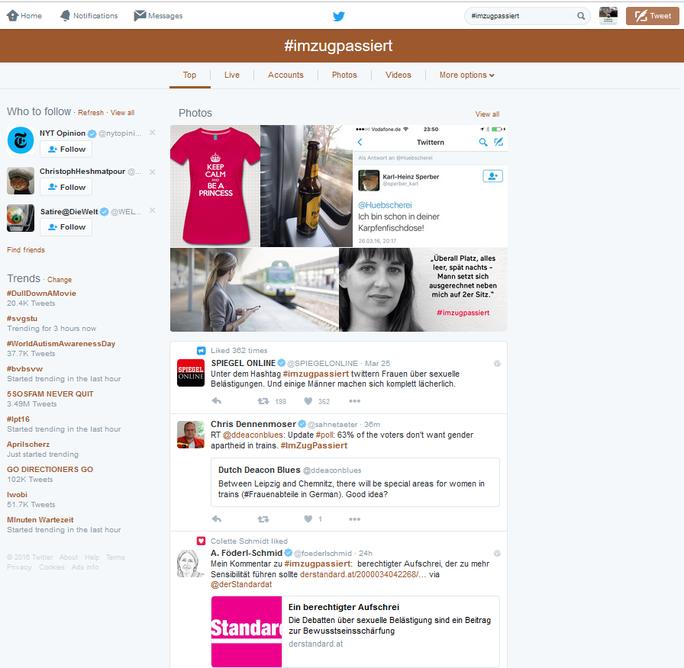The image size is (684, 668).
Task: Click the SPIEGEL ONLINE avatar
Action: coord(191,373)
